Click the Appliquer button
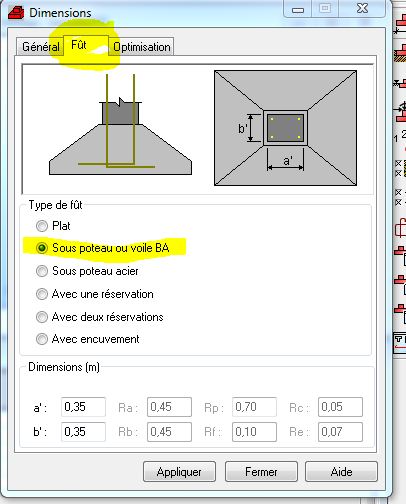This screenshot has width=406, height=504. click(x=179, y=472)
